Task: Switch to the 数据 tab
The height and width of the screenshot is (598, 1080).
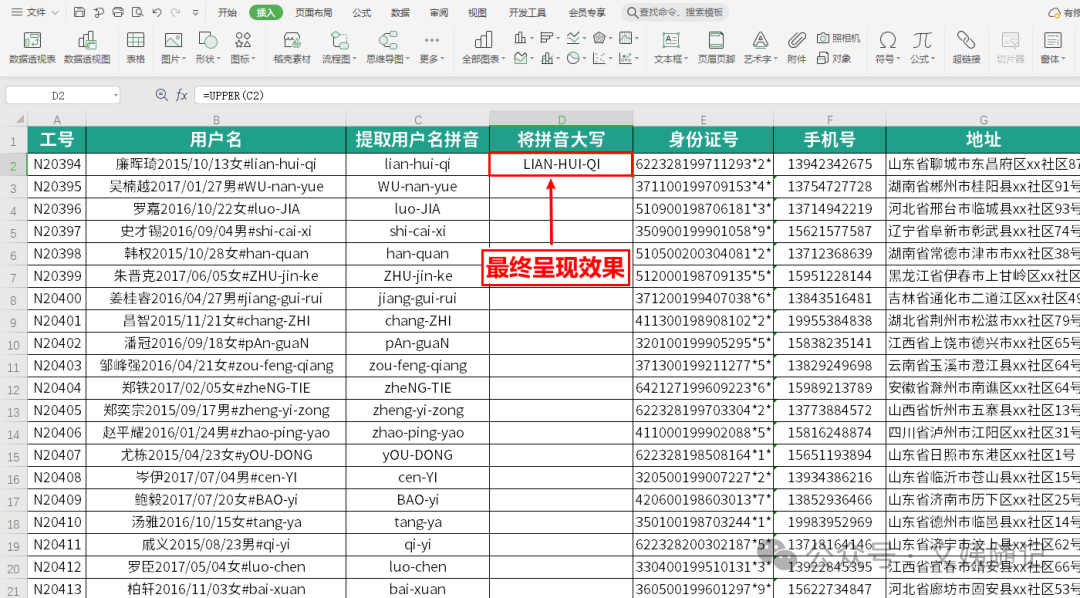Action: (400, 12)
